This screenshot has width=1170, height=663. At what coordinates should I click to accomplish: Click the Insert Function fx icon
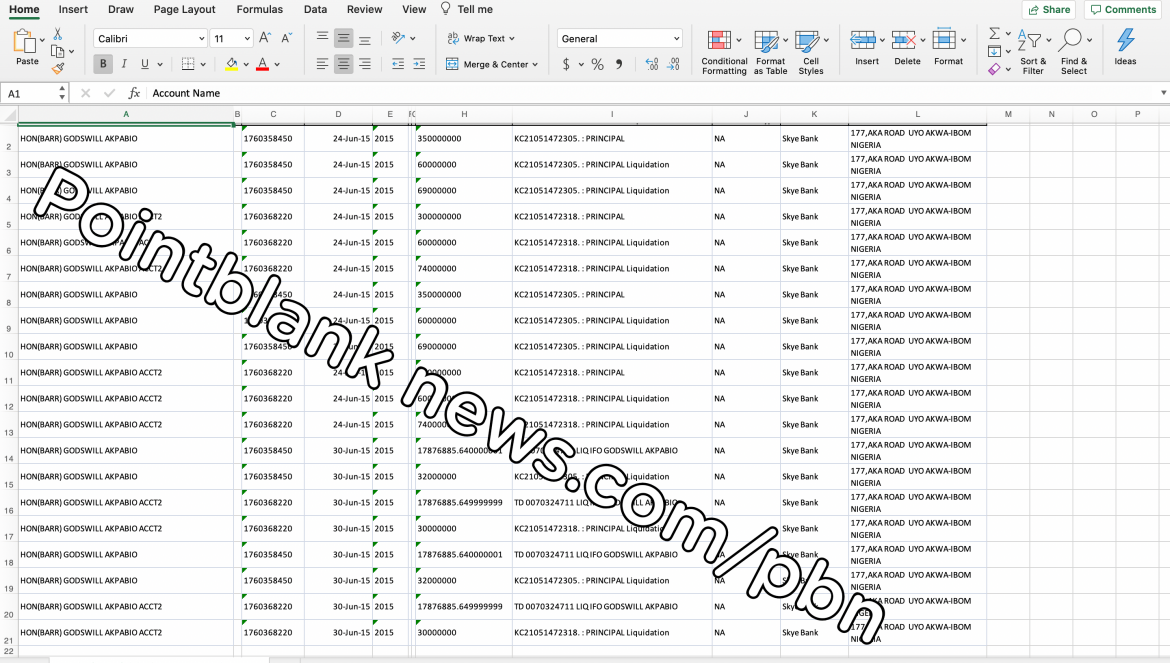(x=134, y=93)
